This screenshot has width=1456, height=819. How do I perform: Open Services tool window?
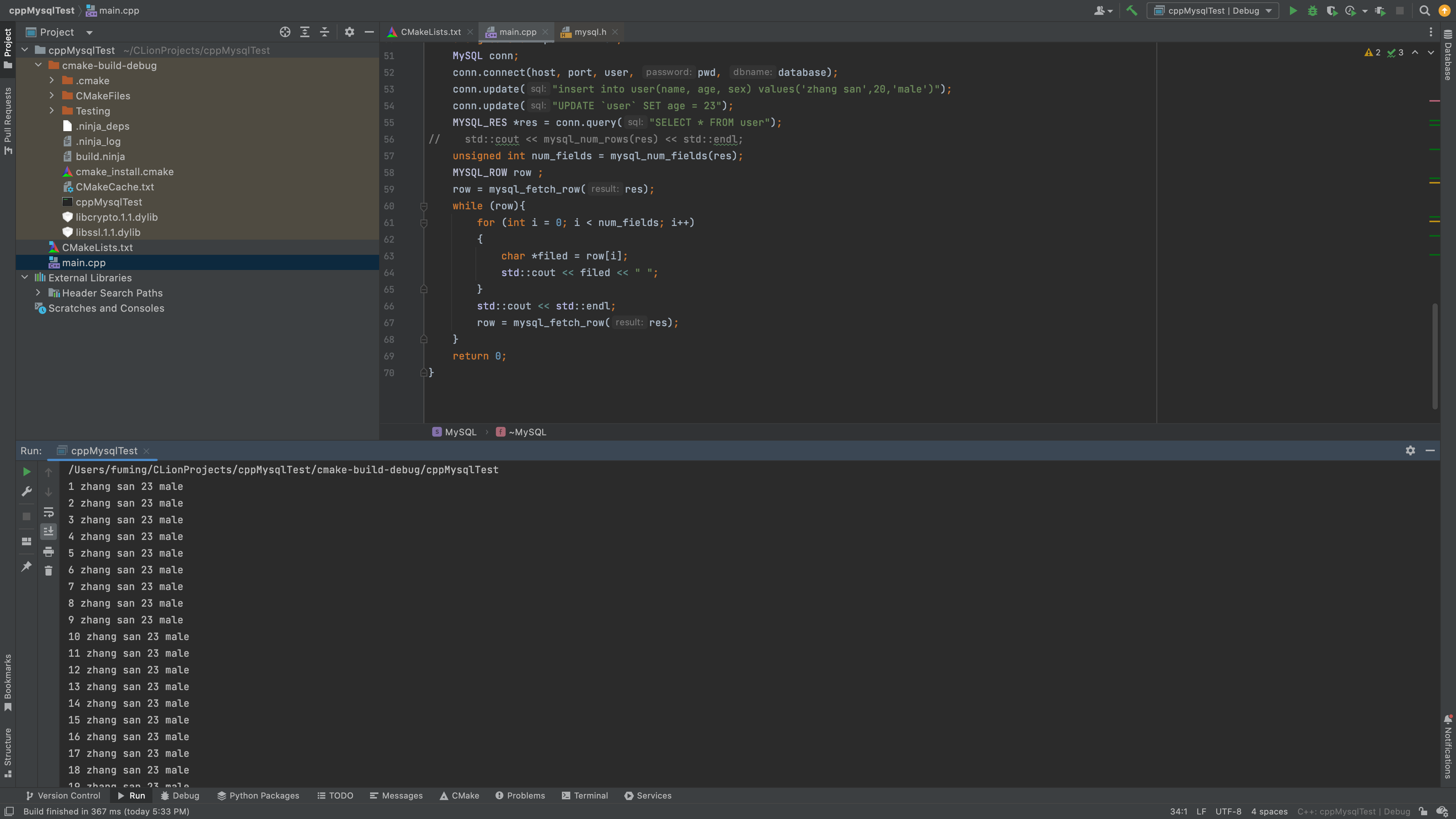click(648, 796)
